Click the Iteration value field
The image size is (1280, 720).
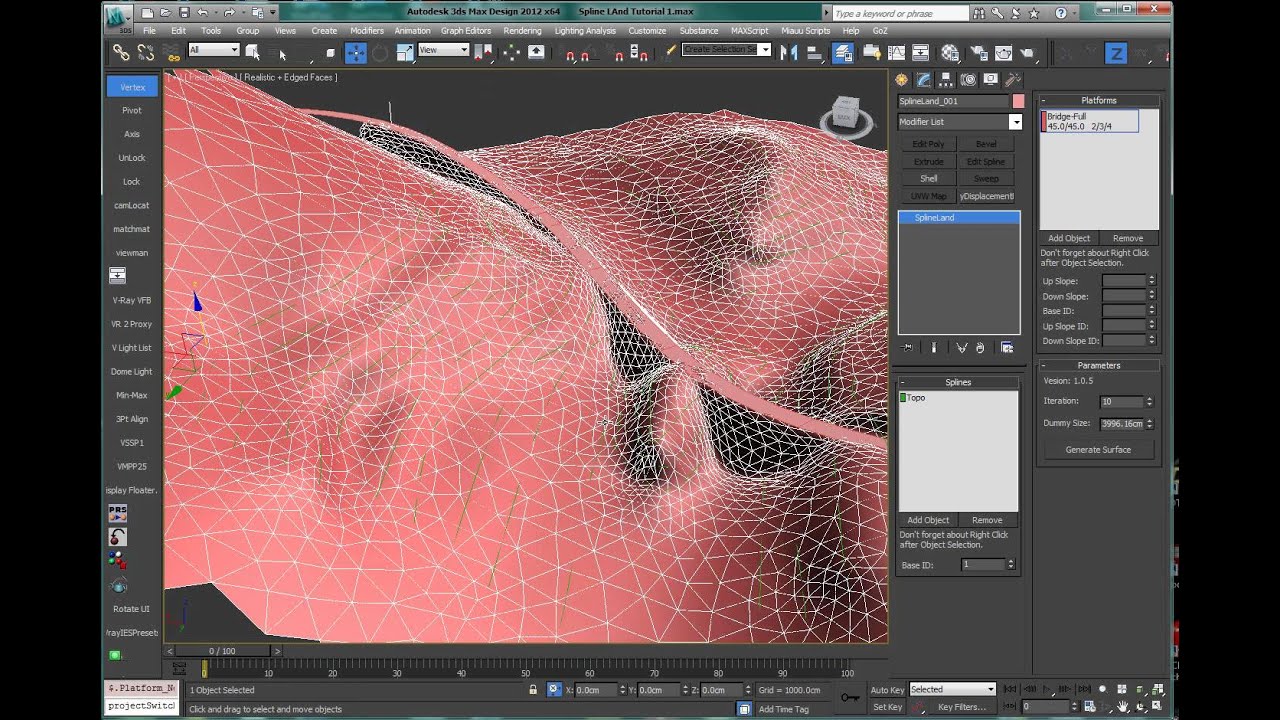(1121, 401)
